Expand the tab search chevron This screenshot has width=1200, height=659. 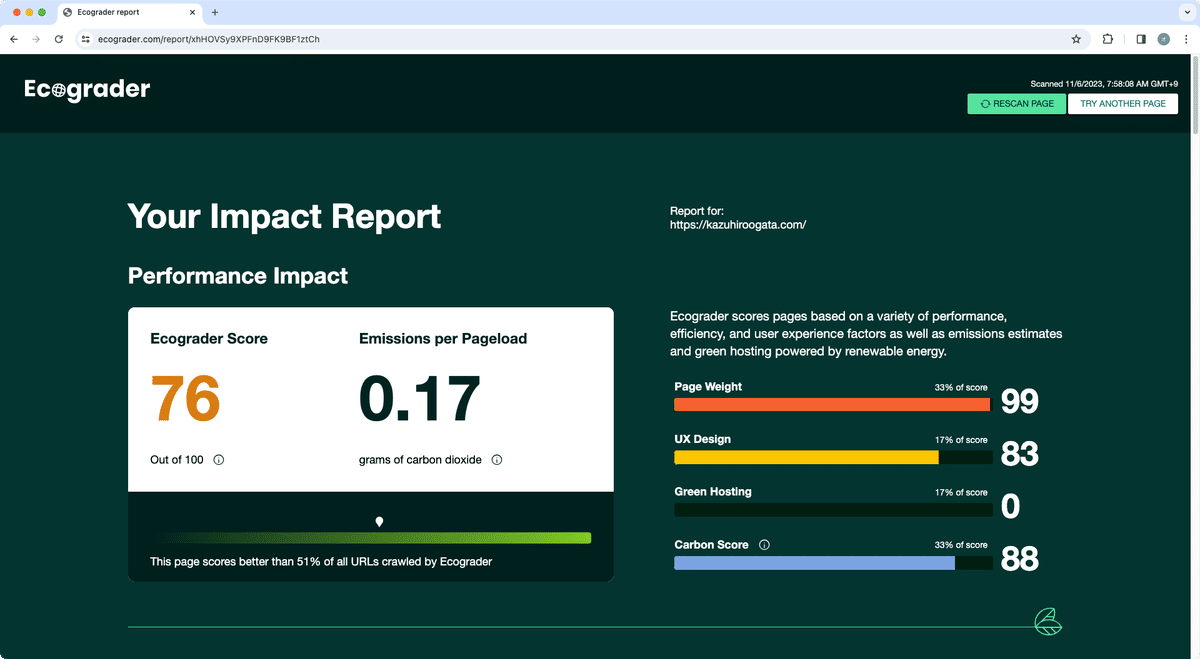click(x=1185, y=12)
